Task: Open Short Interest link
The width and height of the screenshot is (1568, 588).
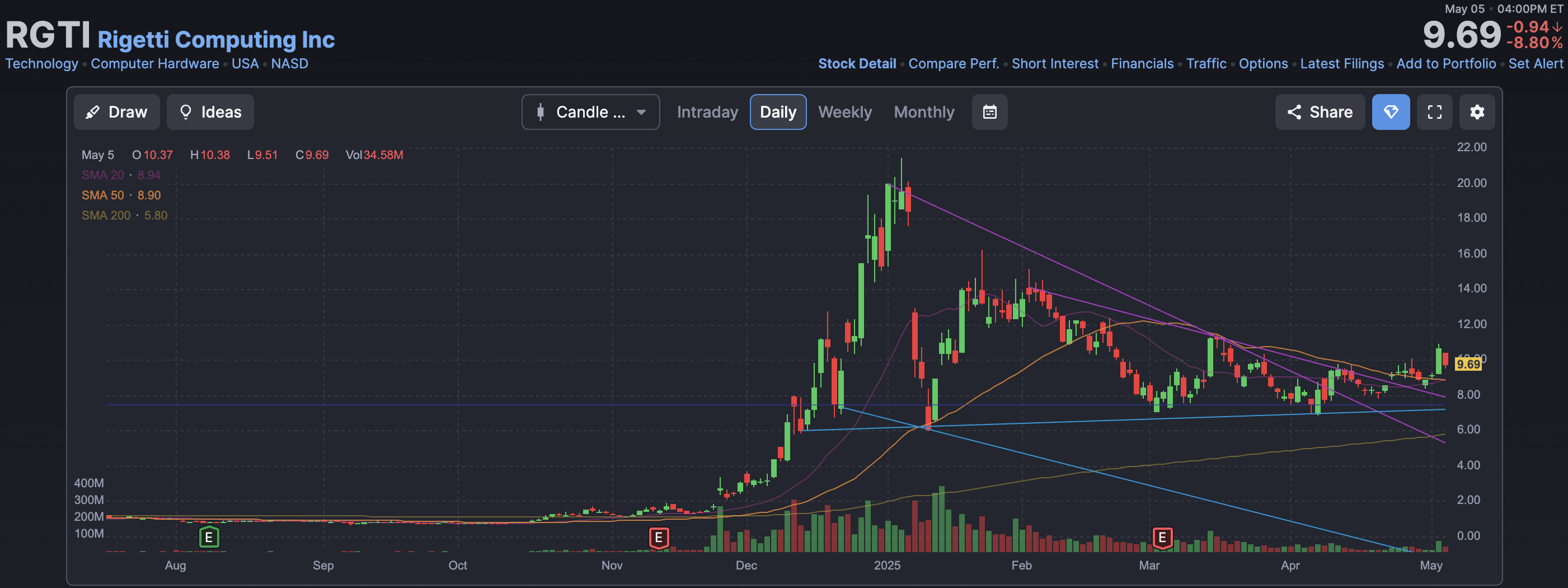Action: 1055,63
